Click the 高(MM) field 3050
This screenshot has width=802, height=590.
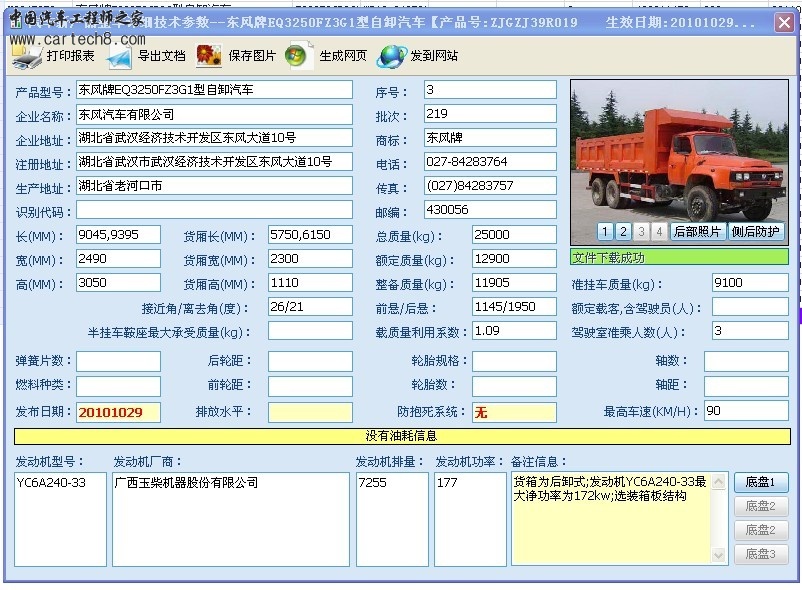click(118, 283)
